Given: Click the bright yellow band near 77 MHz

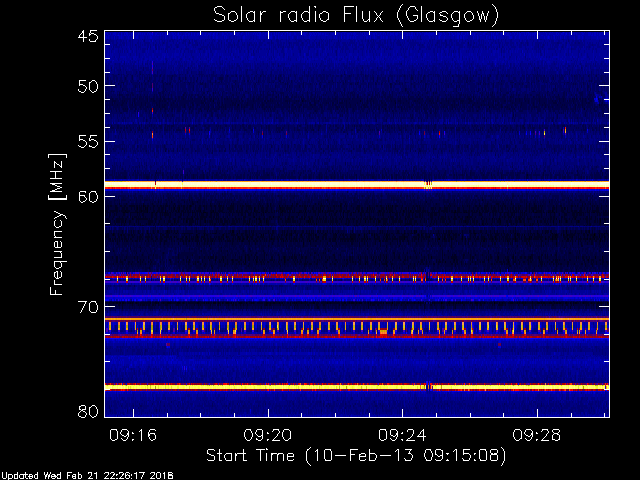Looking at the screenshot, I should click(357, 387).
